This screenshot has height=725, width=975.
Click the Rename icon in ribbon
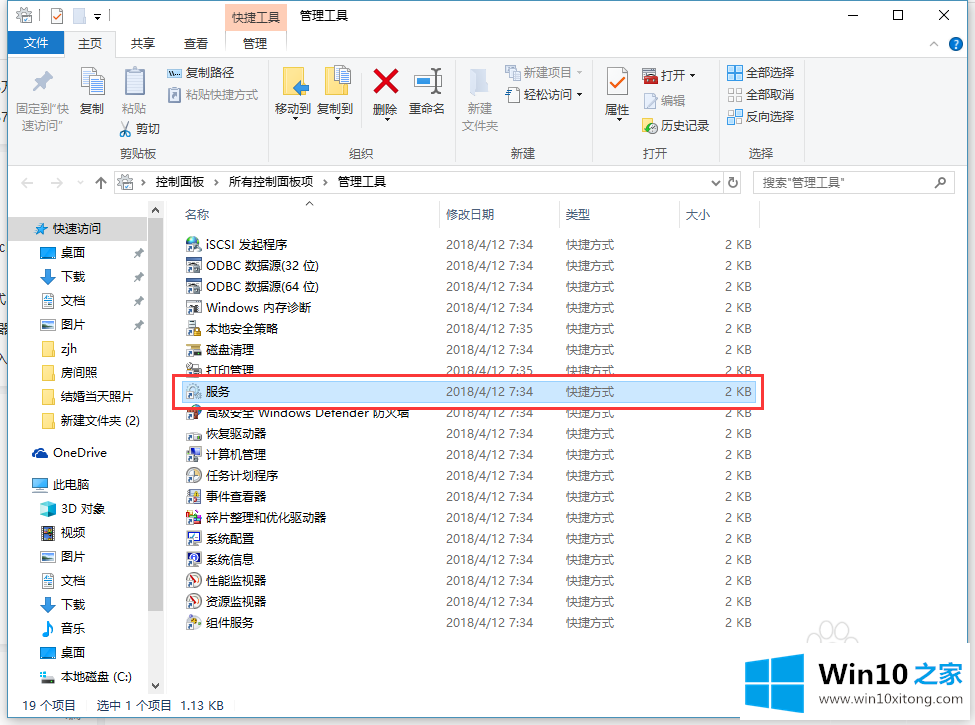click(x=427, y=83)
